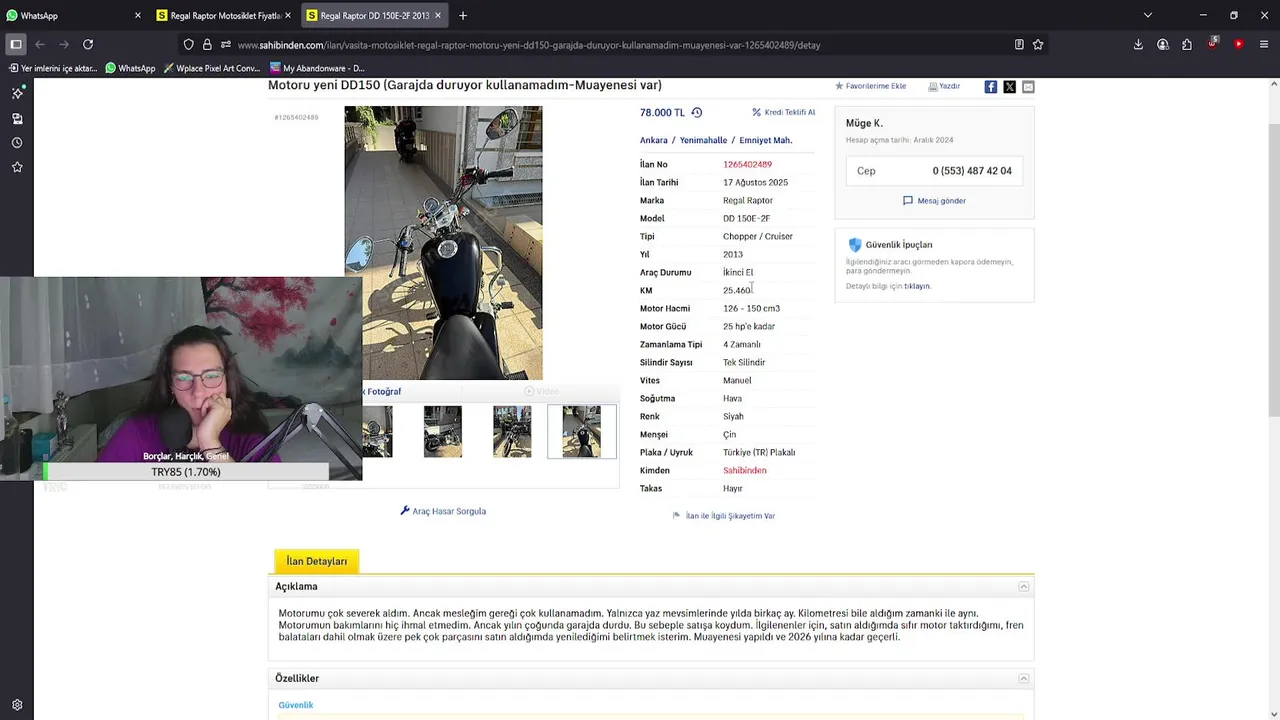Reload the current page
The image size is (1280, 720).
pyautogui.click(x=88, y=44)
